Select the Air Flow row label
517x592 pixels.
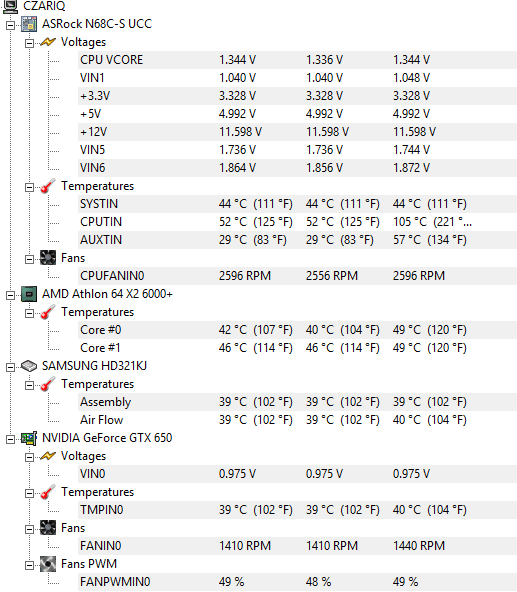pos(102,420)
